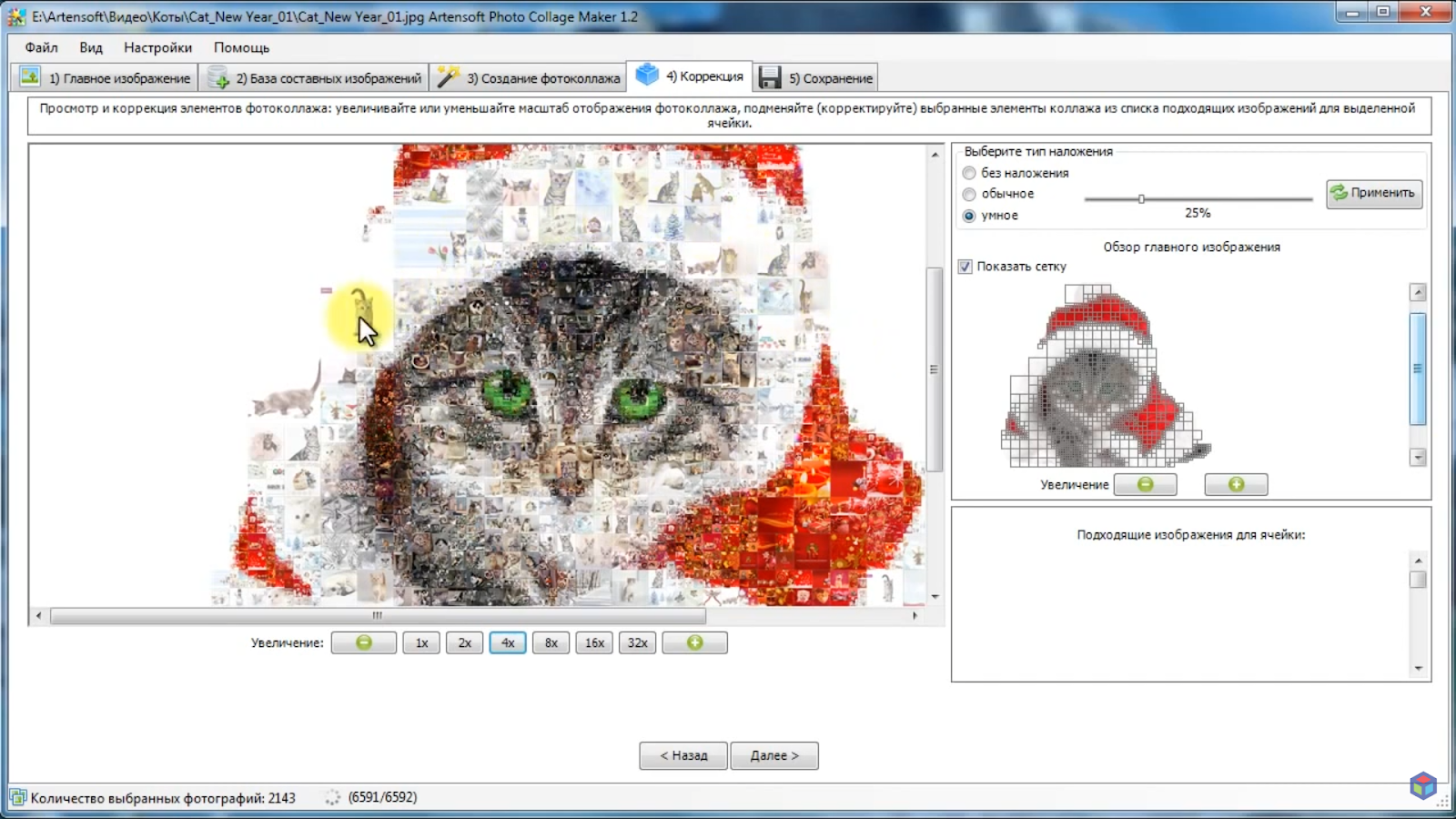The image size is (1456, 819).
Task: Select the Коррекция tab
Action: [690, 76]
